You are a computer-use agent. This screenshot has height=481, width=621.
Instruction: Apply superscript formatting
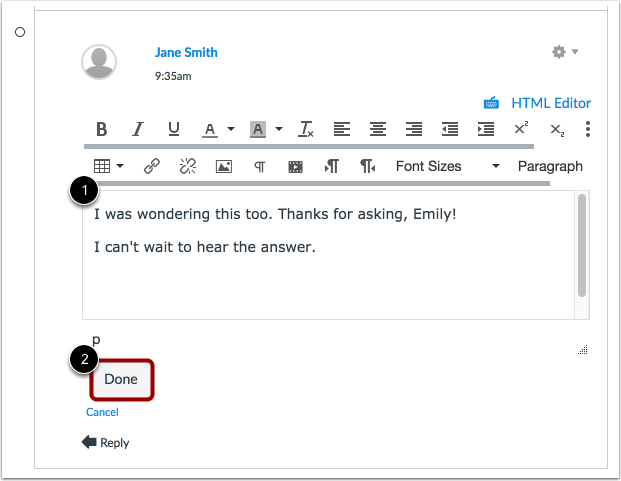(521, 128)
